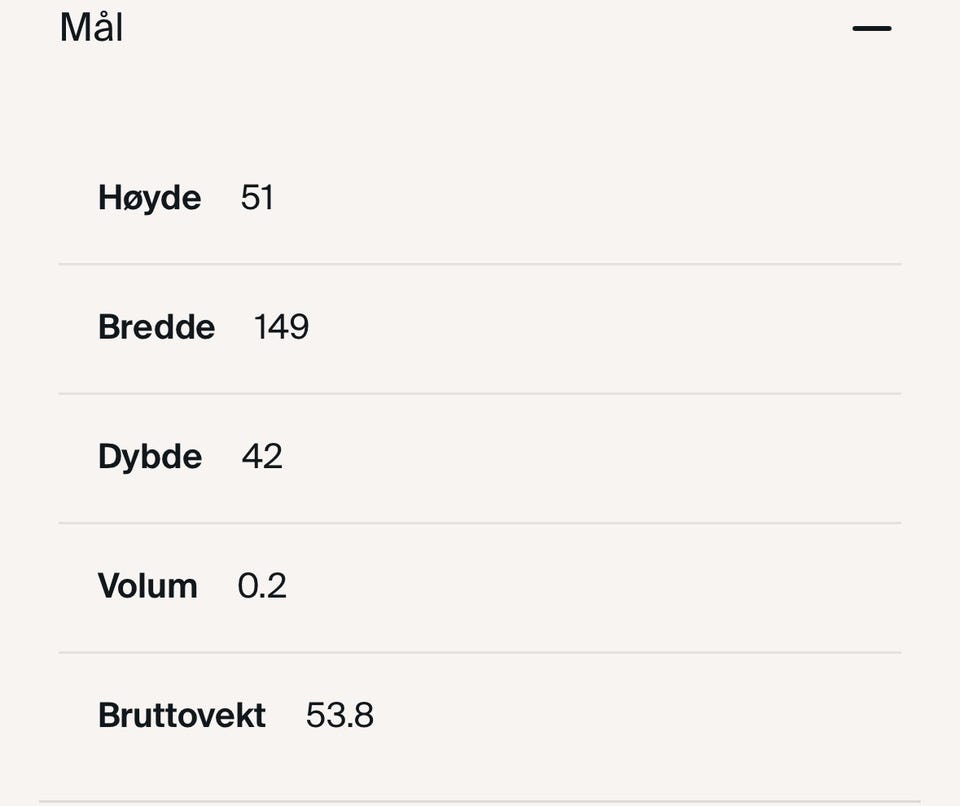This screenshot has height=806, width=960.
Task: Click the Bredde value 149
Action: click(x=281, y=327)
